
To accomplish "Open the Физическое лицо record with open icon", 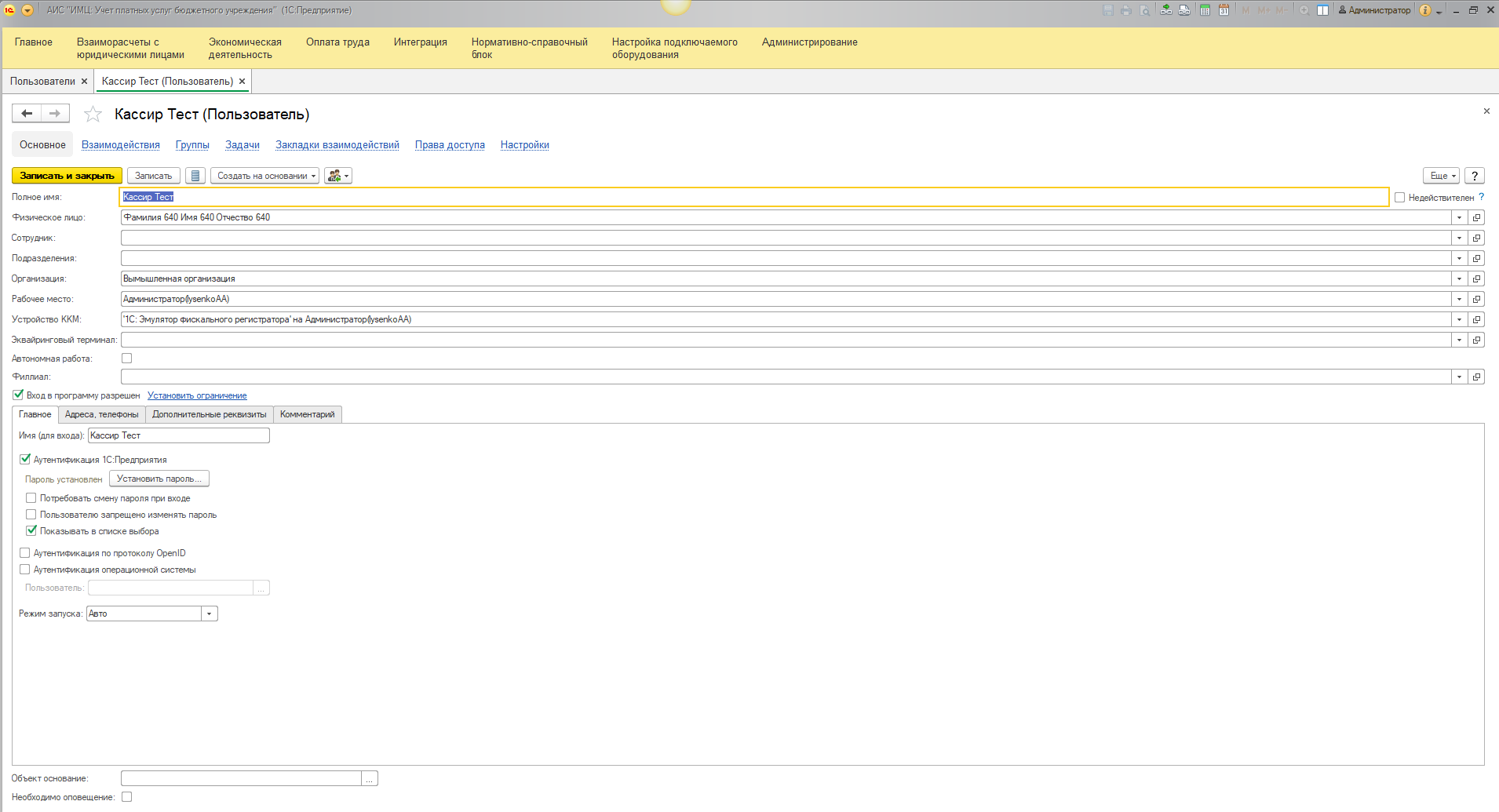I will 1476,217.
